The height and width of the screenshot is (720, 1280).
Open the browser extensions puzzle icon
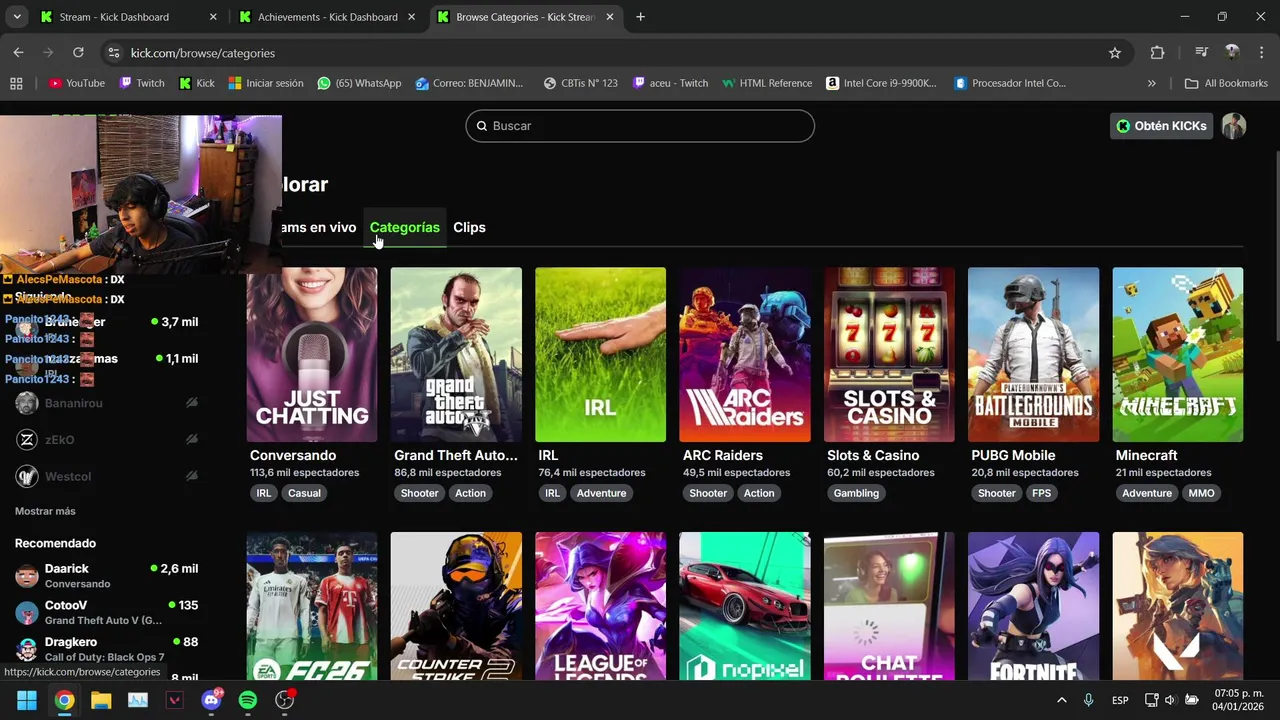1157,53
